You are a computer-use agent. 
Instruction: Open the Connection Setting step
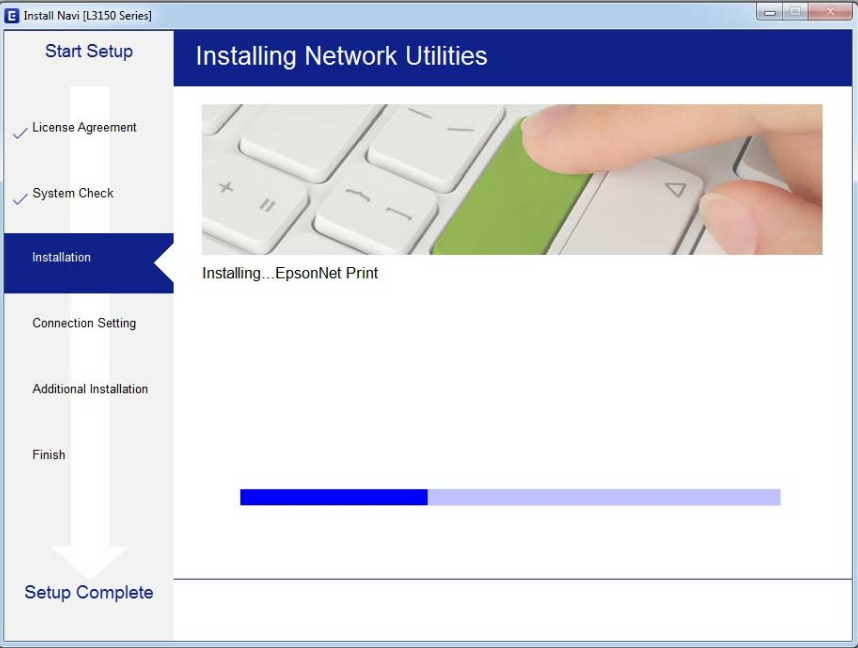[84, 324]
